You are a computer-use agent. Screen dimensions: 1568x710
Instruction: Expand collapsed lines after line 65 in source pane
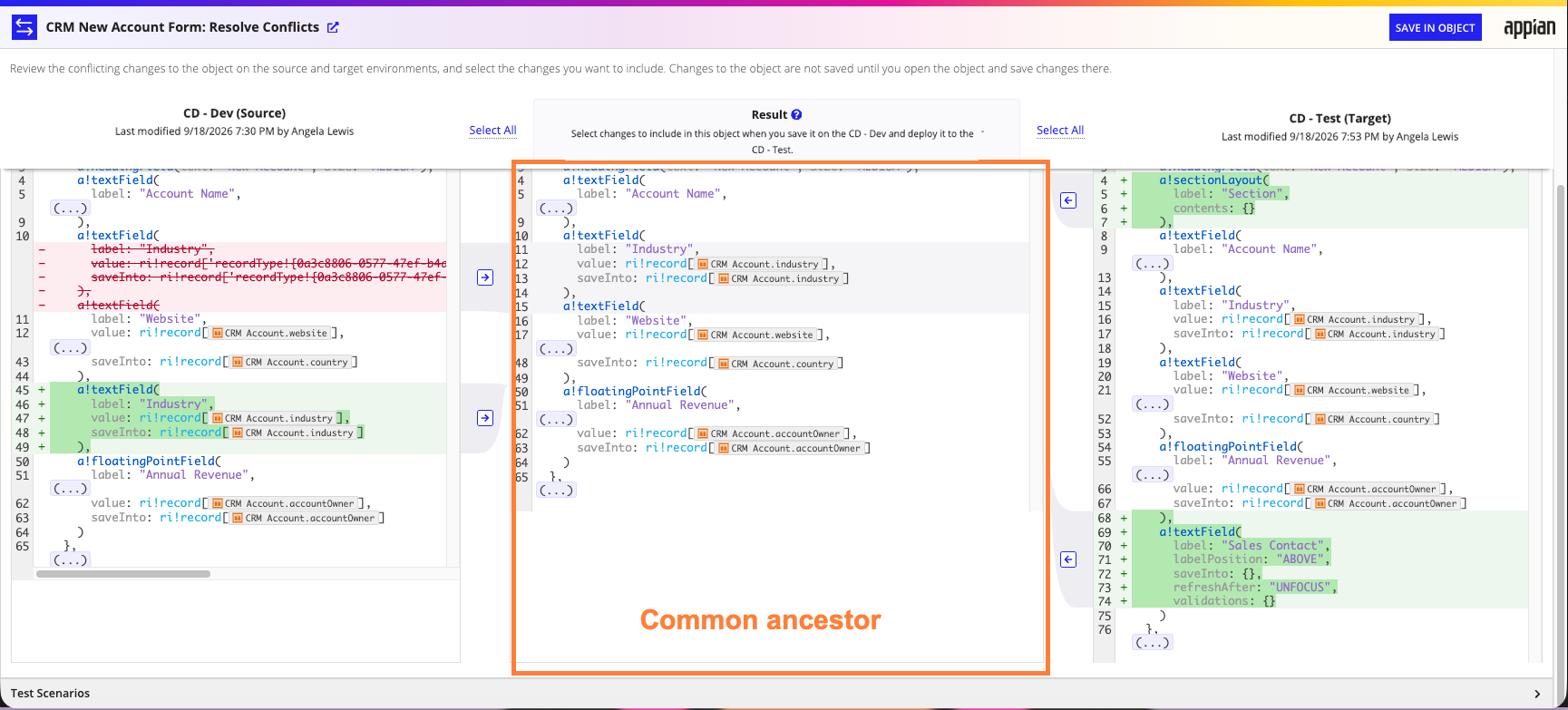70,559
